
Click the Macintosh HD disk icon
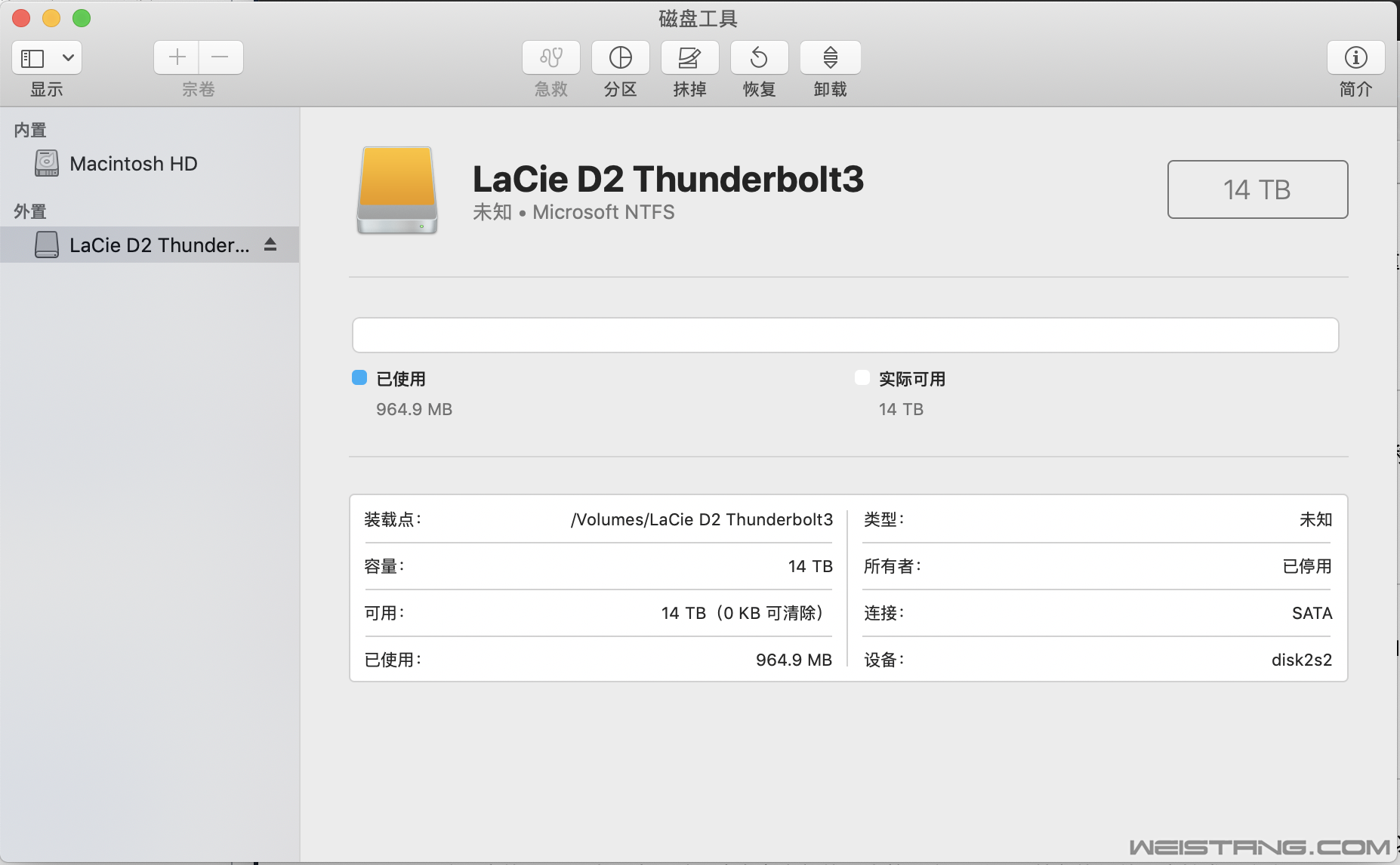[x=47, y=163]
